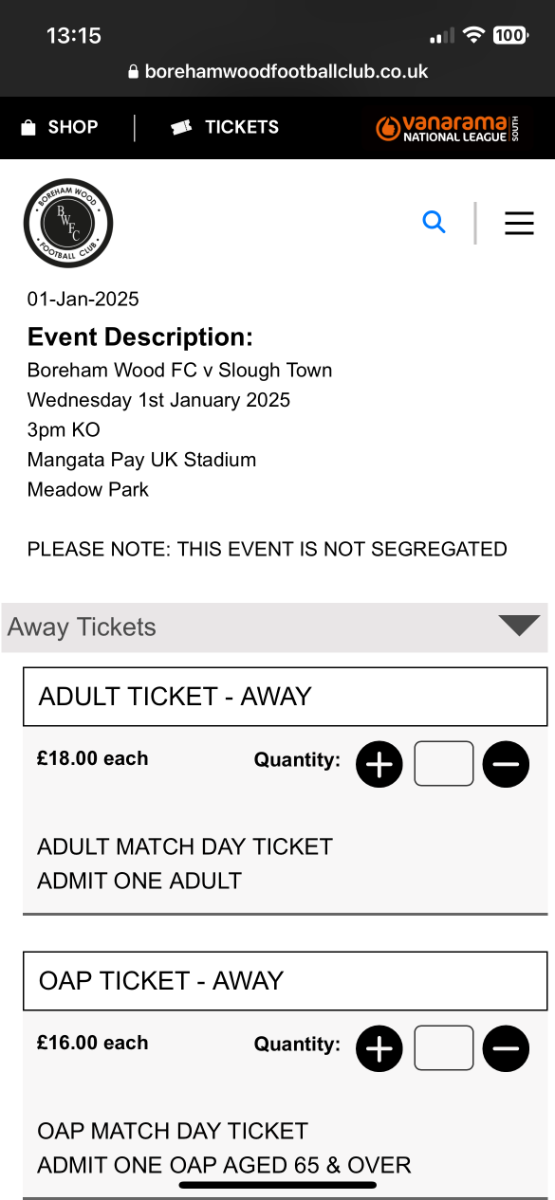Collapse the Away Tickets section arrow
Screen dimensions: 555x1200
[519, 626]
